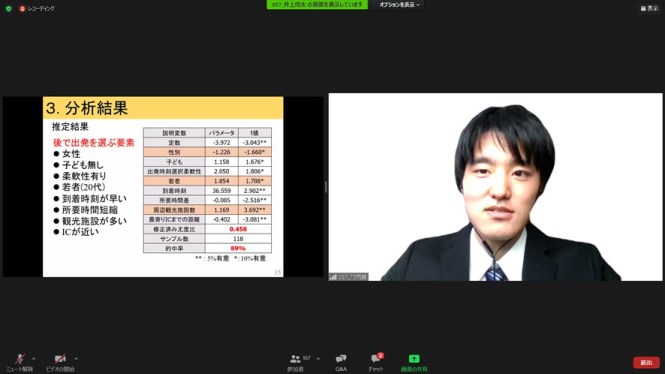Expand video options arrow beside ビデオの開始
The height and width of the screenshot is (374, 665).
(76, 359)
